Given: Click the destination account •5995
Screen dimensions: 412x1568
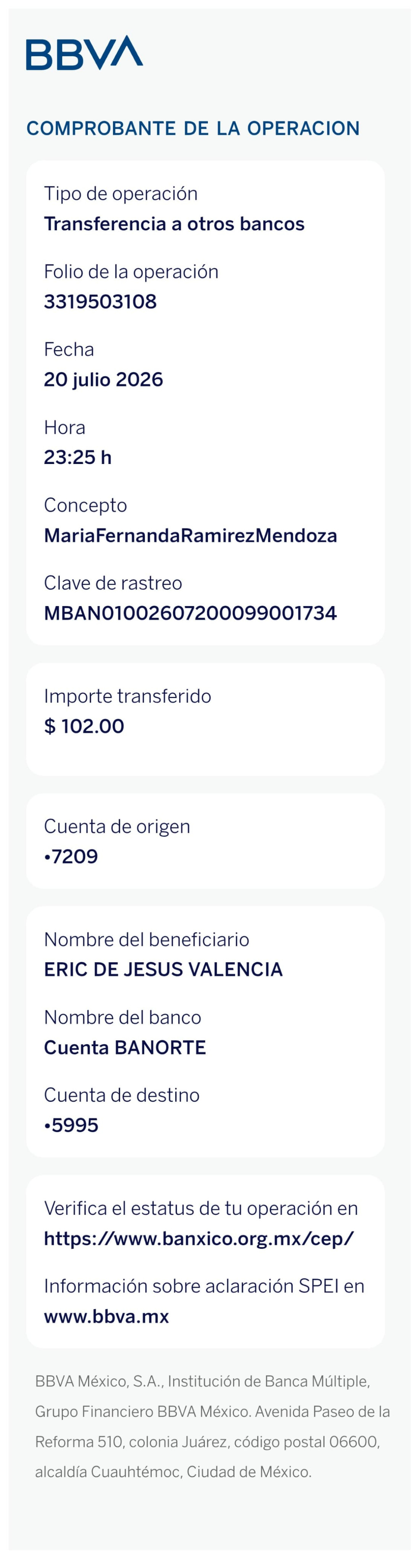Looking at the screenshot, I should 71,1125.
